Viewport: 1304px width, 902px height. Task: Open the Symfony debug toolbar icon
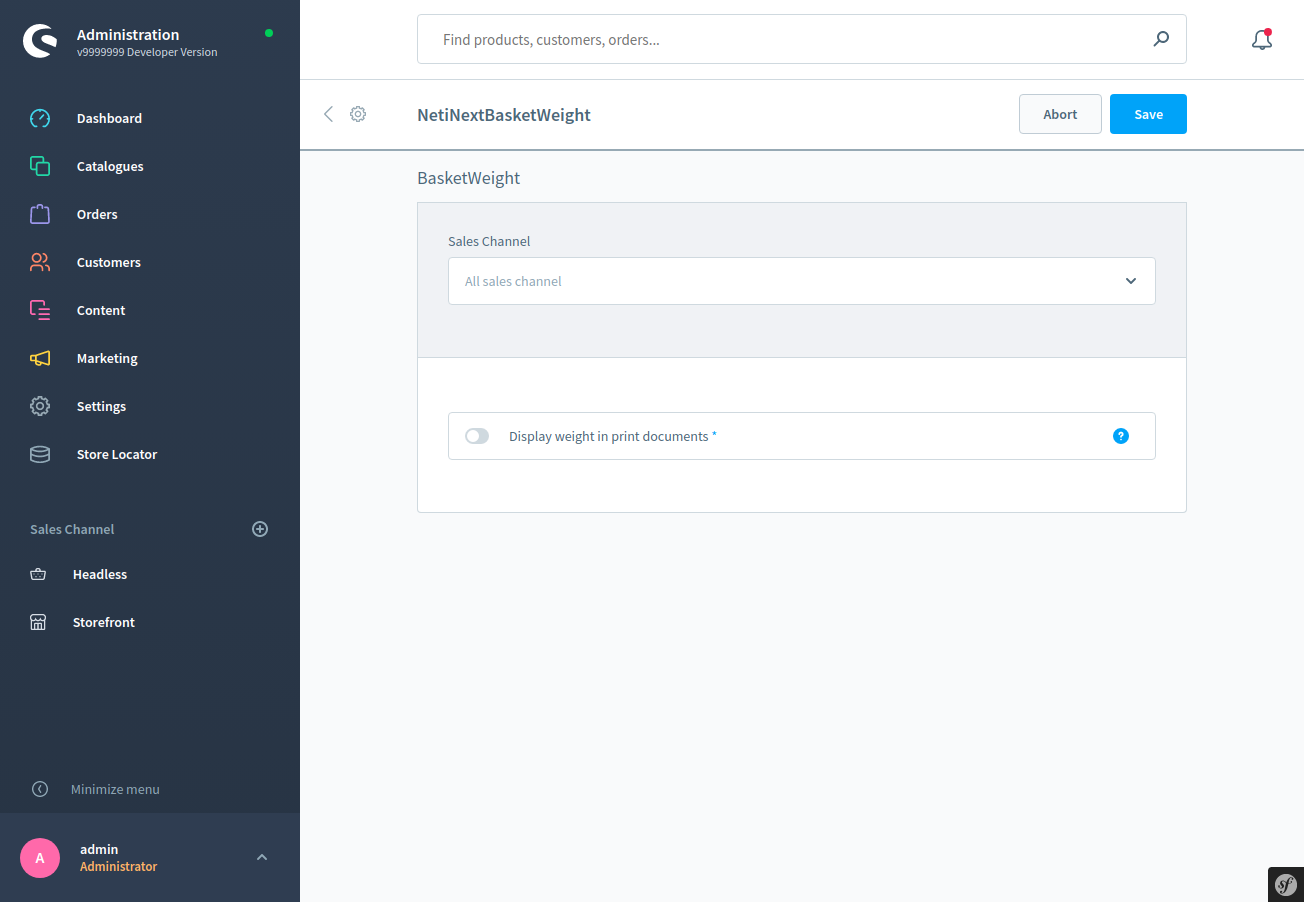pos(1285,884)
